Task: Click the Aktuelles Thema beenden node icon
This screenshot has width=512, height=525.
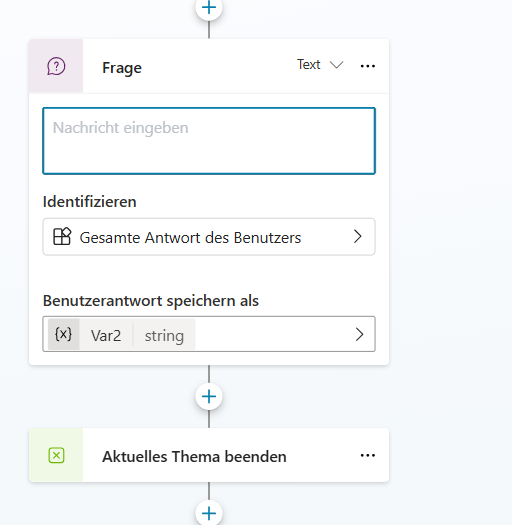Action: (x=56, y=455)
